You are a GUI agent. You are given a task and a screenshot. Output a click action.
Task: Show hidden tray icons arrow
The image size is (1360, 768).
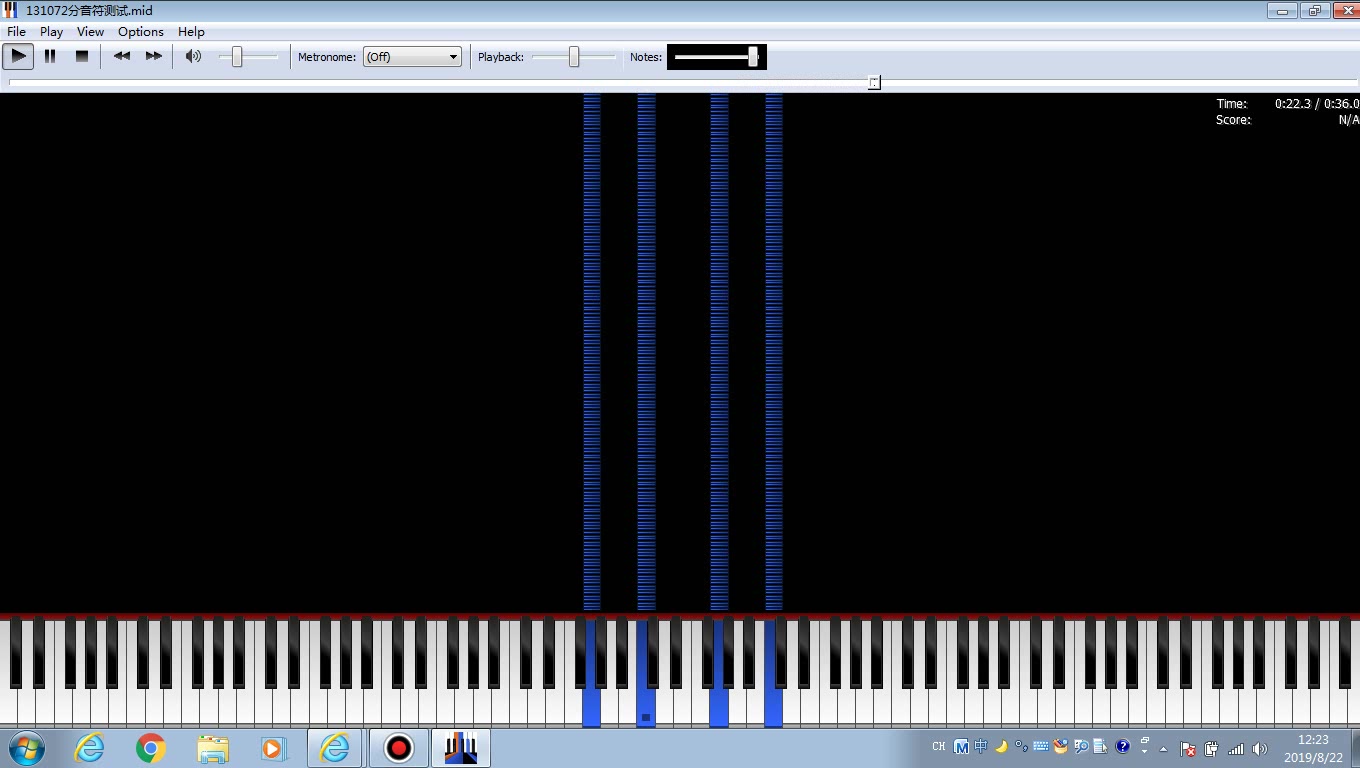(1163, 749)
